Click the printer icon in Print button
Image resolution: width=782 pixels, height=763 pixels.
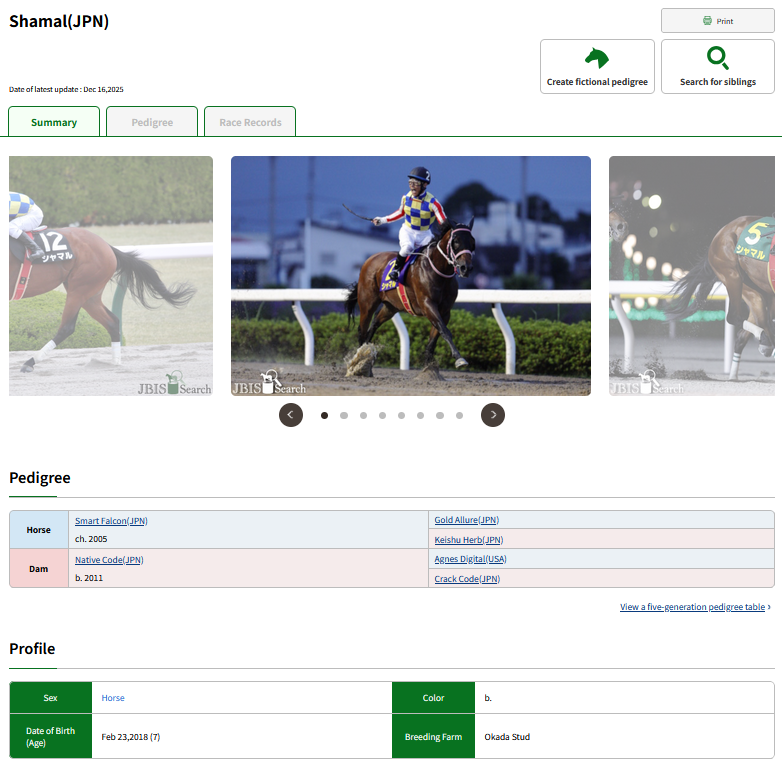coord(707,20)
